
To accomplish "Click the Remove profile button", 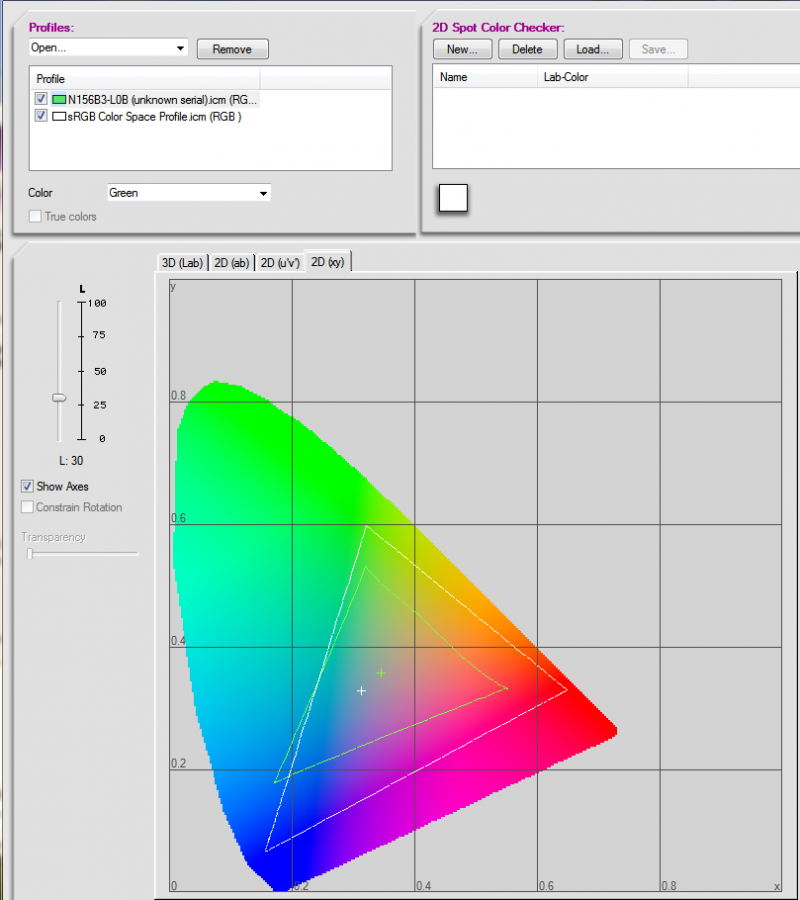I will click(x=232, y=49).
